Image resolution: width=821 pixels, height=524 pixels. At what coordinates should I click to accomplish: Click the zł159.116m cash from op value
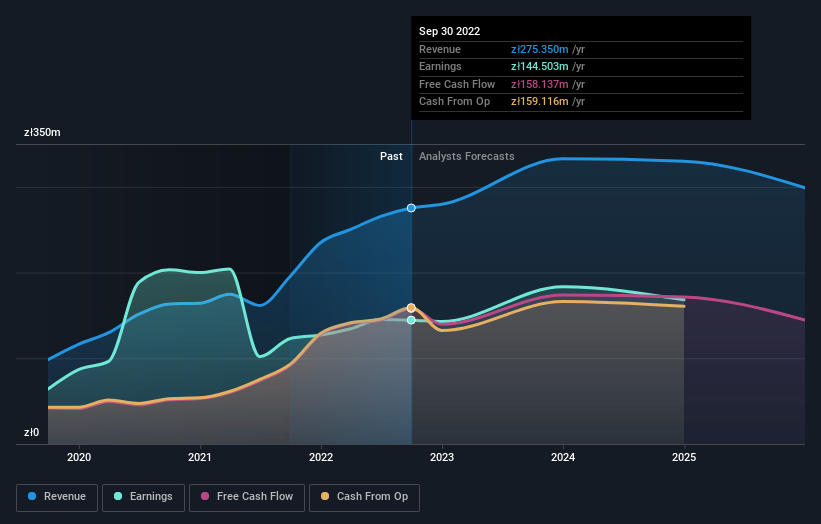pyautogui.click(x=539, y=102)
